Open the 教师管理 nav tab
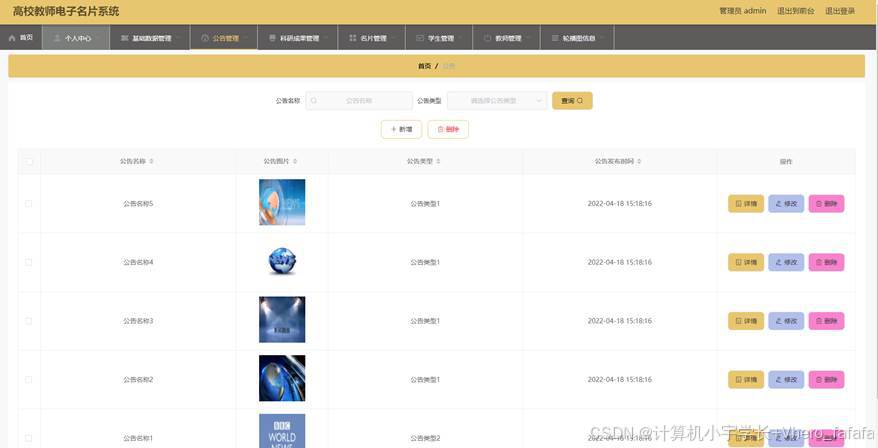 [506, 38]
